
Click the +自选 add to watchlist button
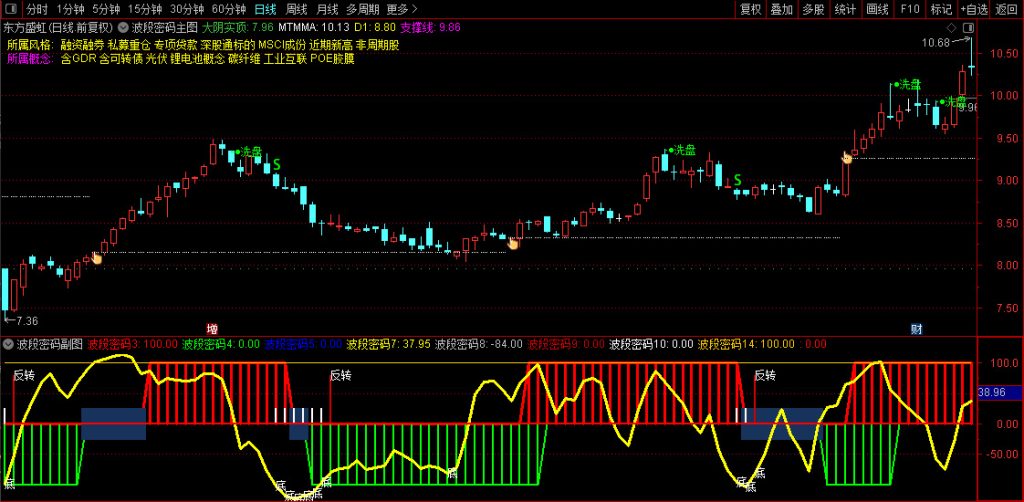tap(972, 9)
